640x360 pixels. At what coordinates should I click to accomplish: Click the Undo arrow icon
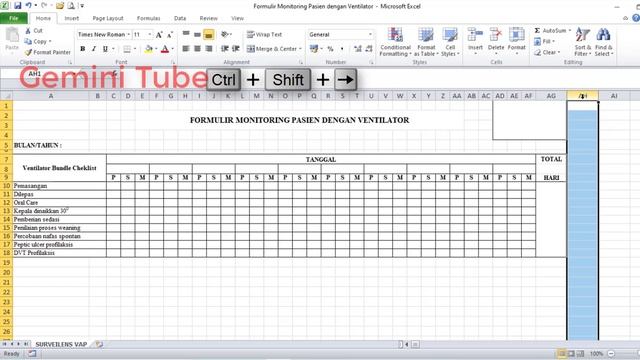click(x=29, y=6)
